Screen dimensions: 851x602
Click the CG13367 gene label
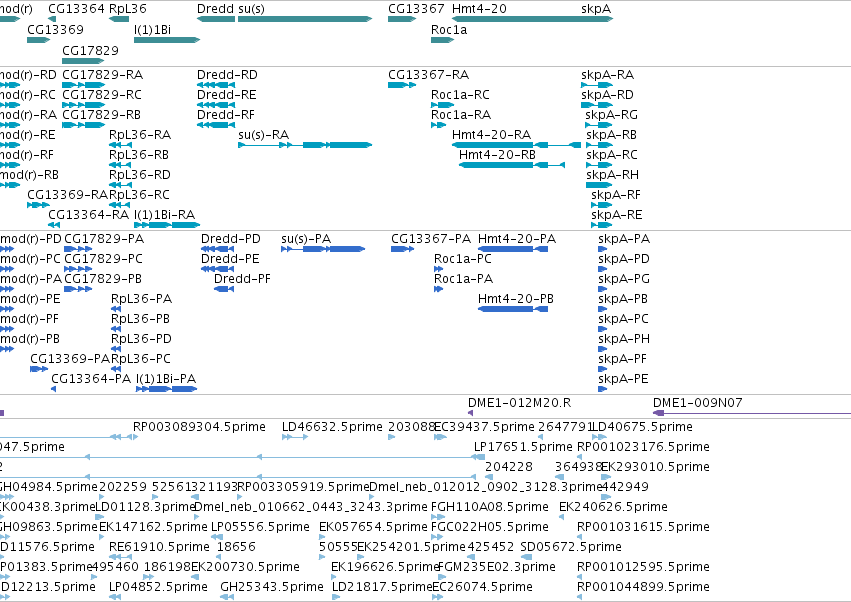[x=416, y=9]
